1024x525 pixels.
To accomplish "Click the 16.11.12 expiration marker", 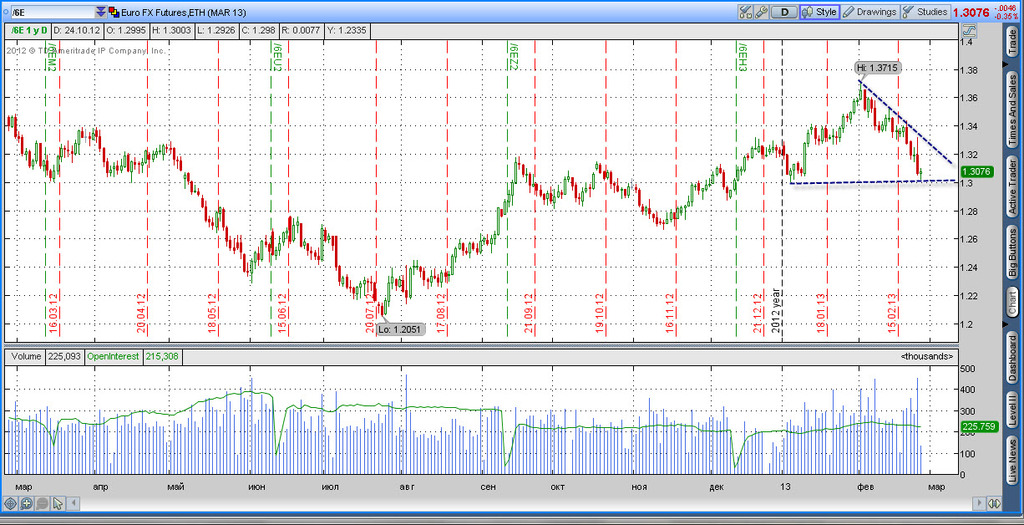I will coord(670,315).
